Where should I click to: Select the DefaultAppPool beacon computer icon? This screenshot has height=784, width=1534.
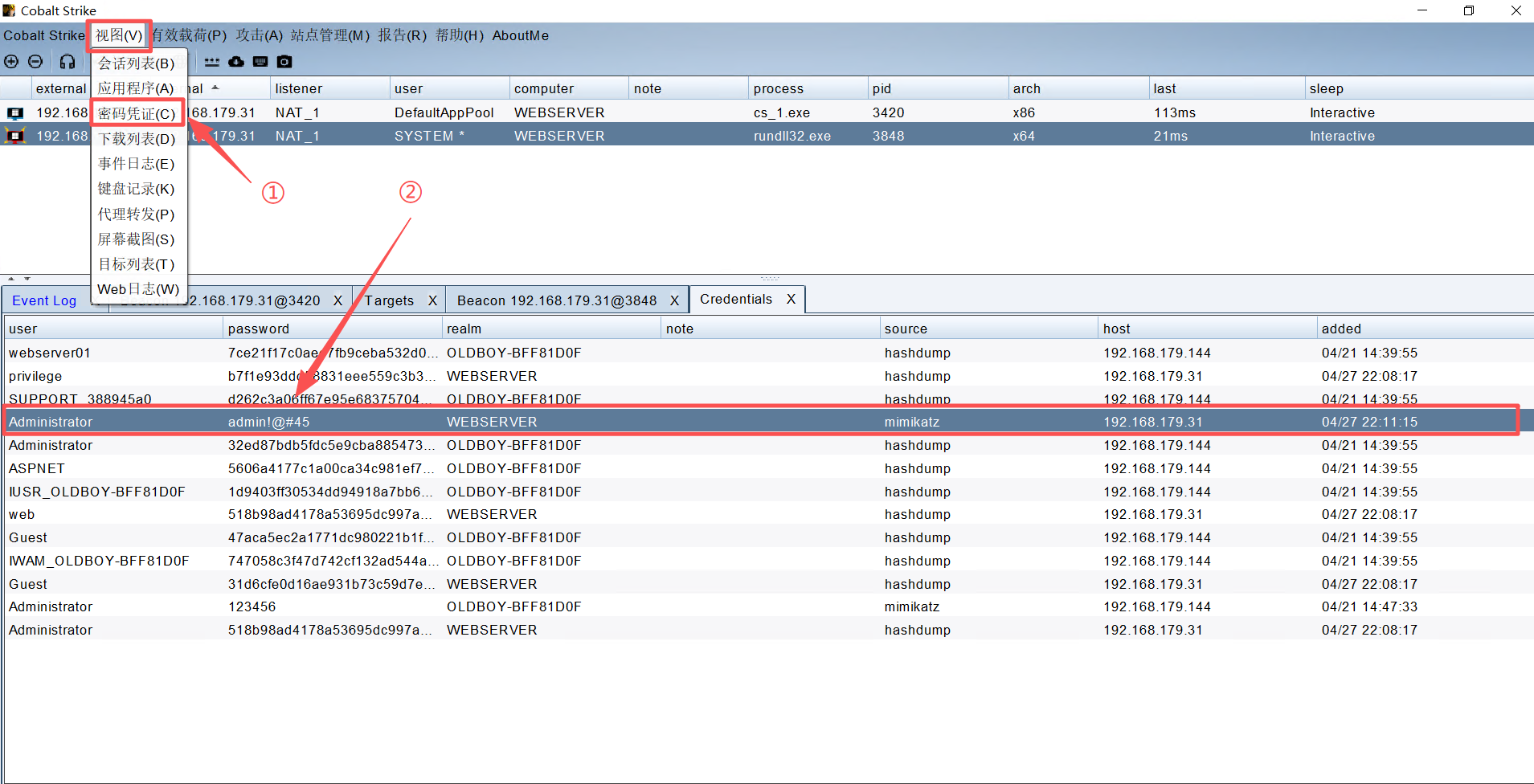15,113
